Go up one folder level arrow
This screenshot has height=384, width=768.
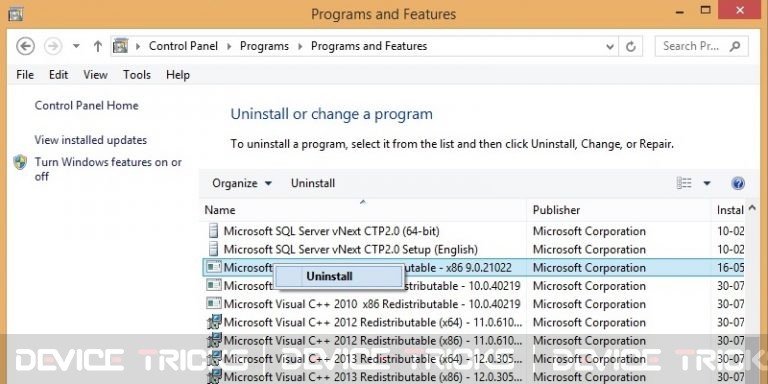point(98,46)
